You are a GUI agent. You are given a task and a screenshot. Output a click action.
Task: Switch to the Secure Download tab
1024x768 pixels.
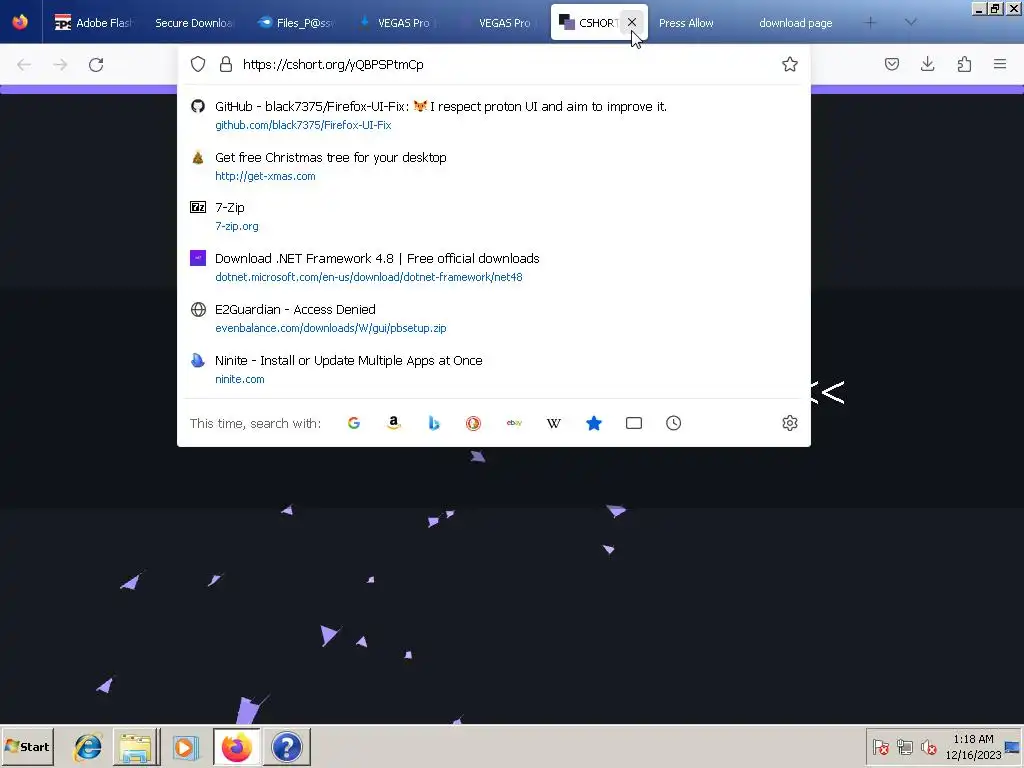click(196, 22)
